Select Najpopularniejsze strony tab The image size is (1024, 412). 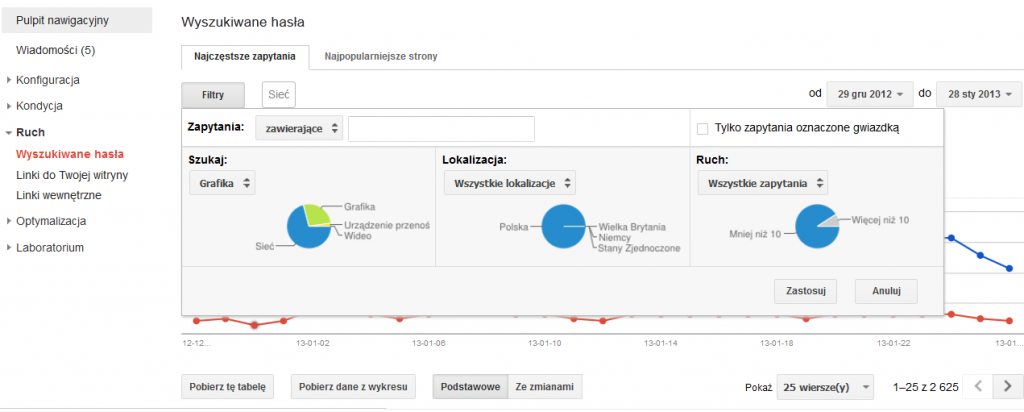pos(380,57)
